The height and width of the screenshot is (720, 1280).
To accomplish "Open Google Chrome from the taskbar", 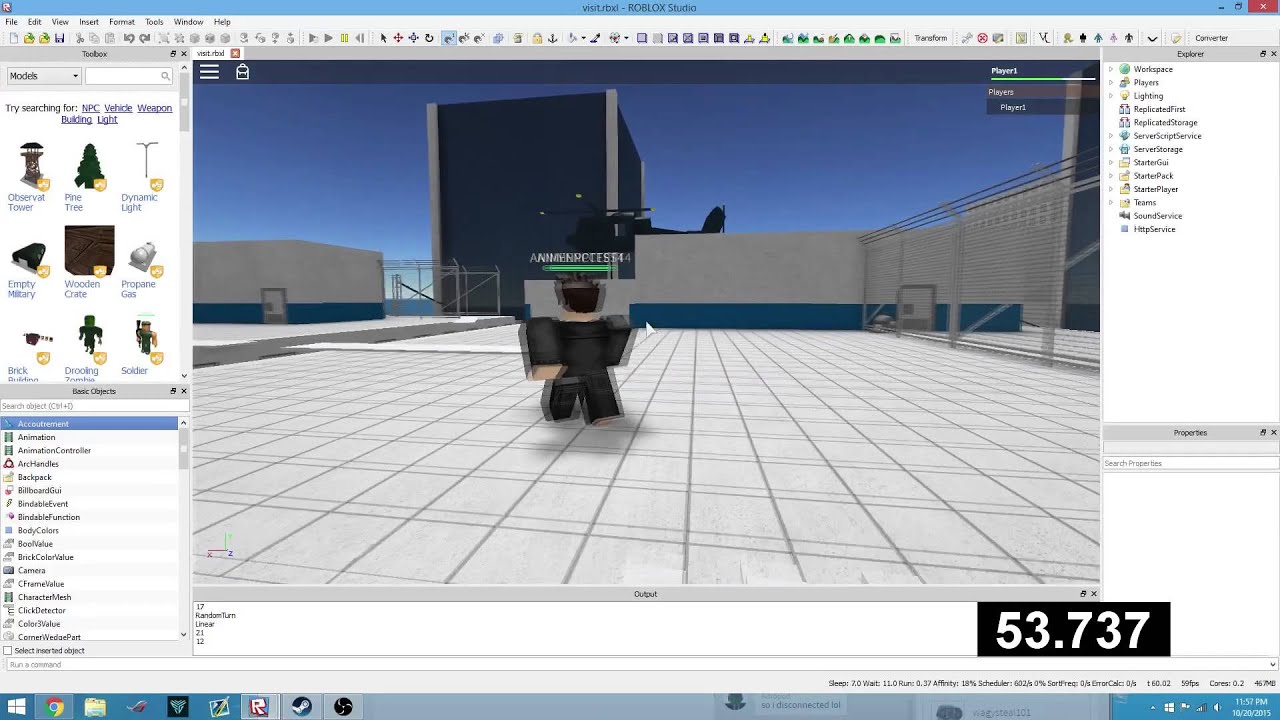I will coord(54,707).
